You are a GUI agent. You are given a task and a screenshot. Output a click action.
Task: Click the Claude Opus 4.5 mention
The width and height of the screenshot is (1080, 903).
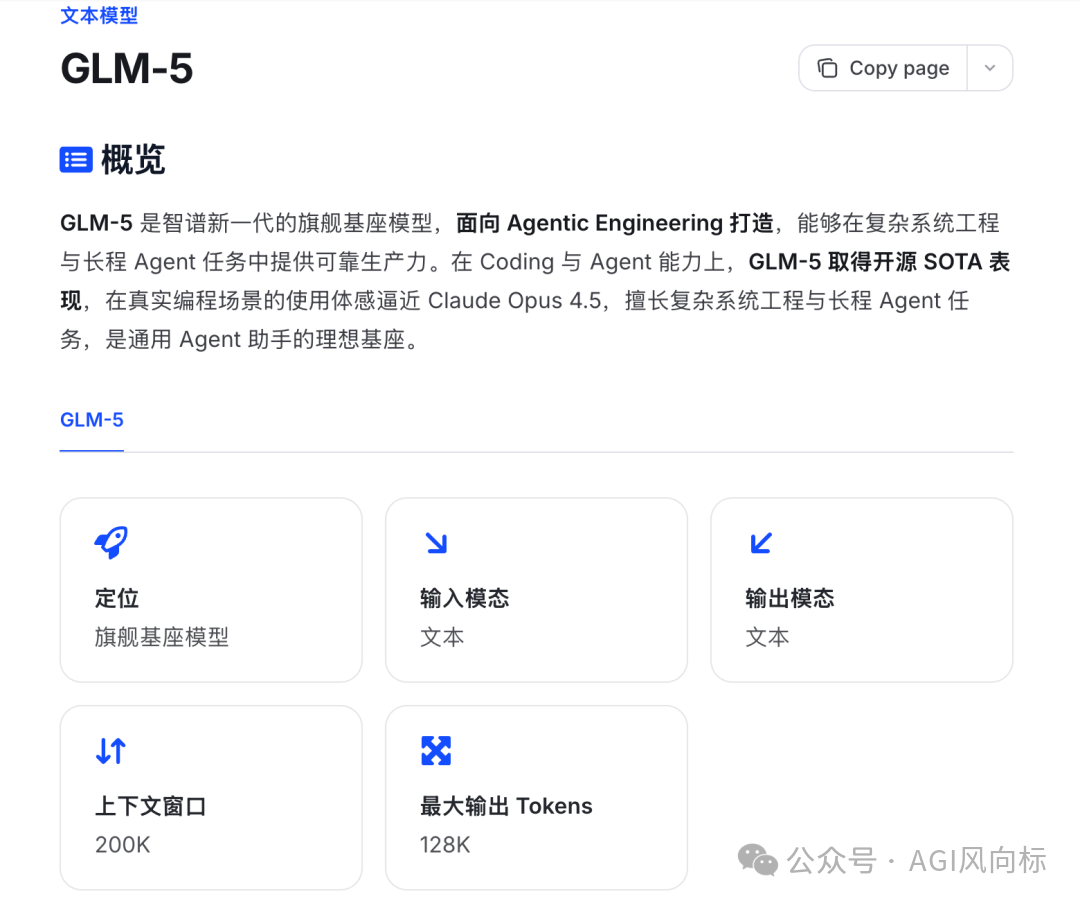(x=515, y=301)
